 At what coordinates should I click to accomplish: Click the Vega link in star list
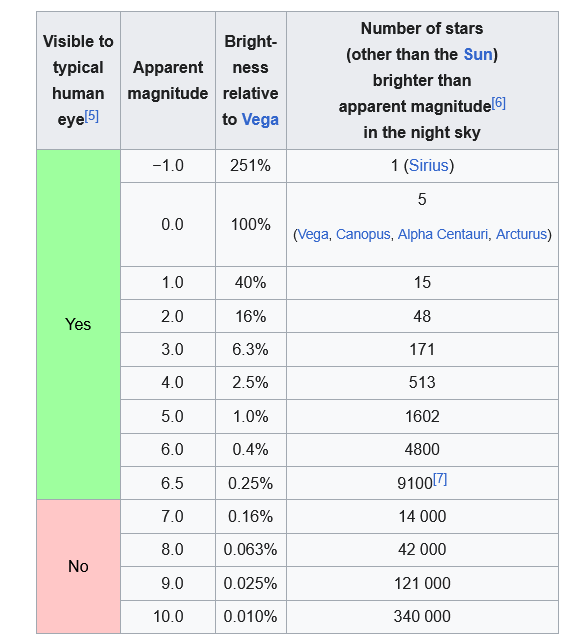click(313, 234)
